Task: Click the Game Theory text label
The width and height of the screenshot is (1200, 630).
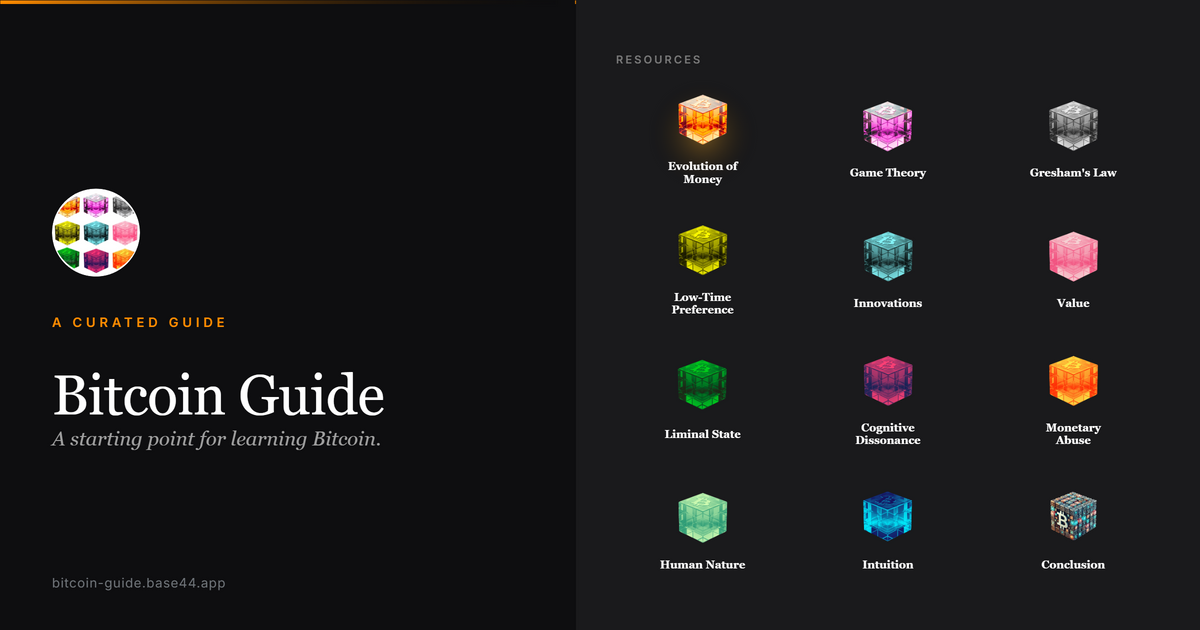Action: pos(888,173)
